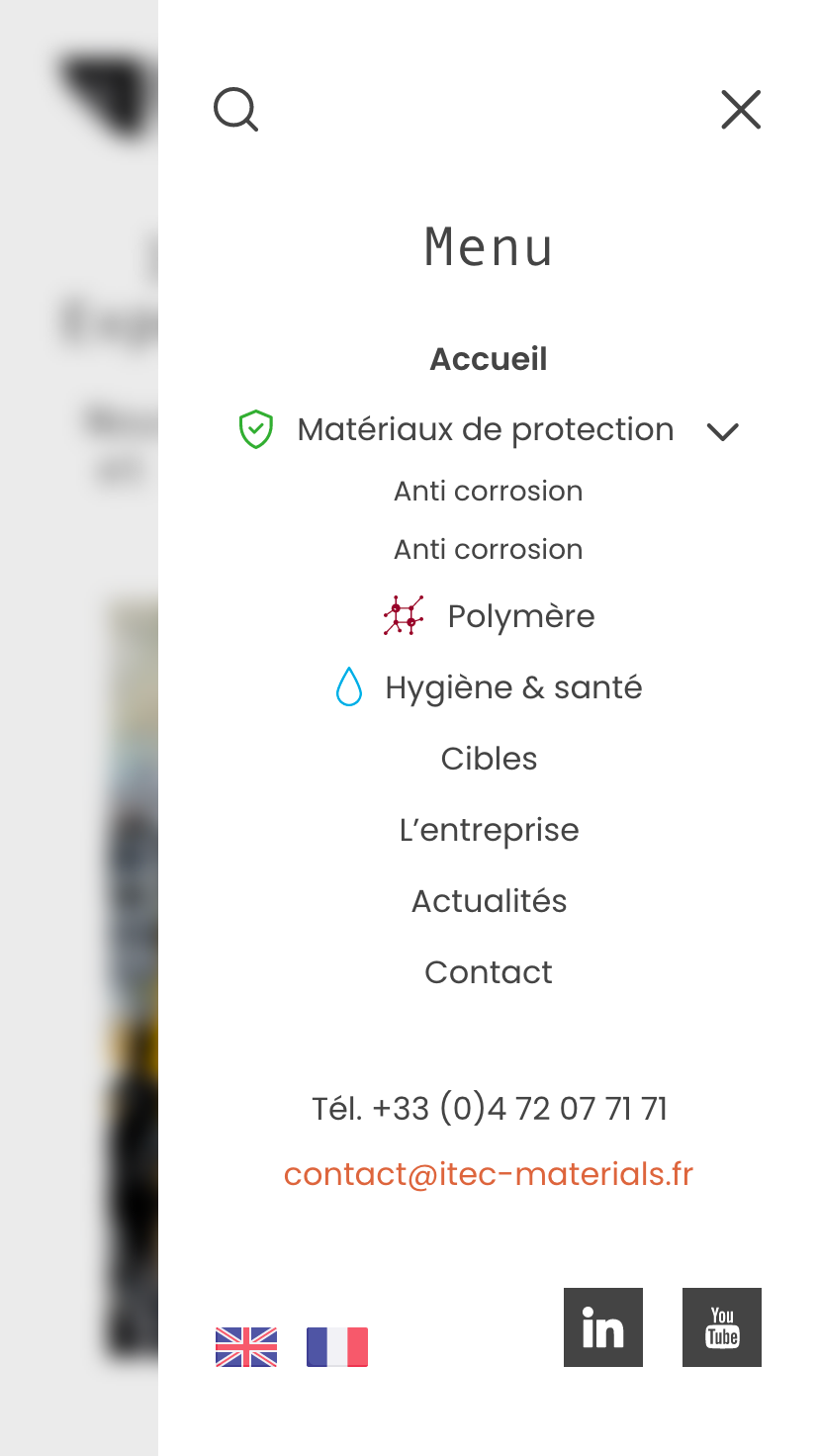Switch language with the French flag
This screenshot has width=819, height=1456.
[x=337, y=1347]
